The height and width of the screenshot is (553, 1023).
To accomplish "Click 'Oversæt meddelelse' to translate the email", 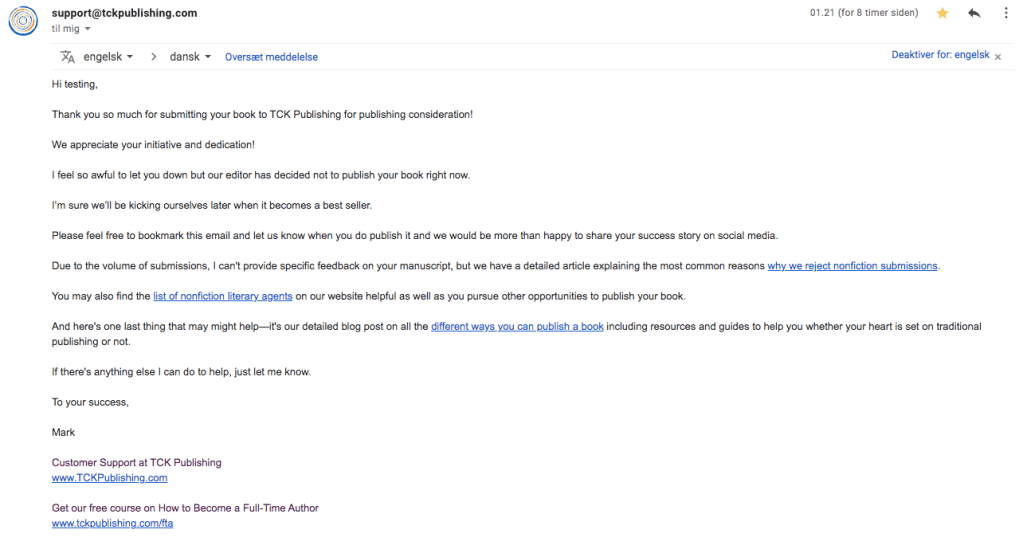I will click(x=271, y=57).
